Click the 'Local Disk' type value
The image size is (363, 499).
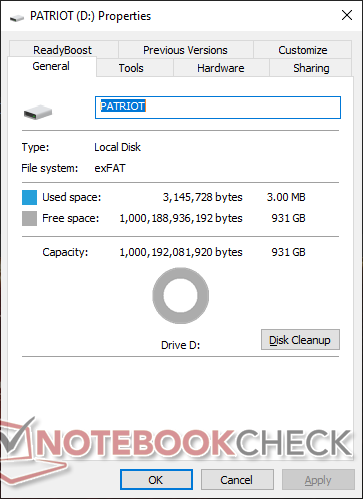click(x=117, y=147)
